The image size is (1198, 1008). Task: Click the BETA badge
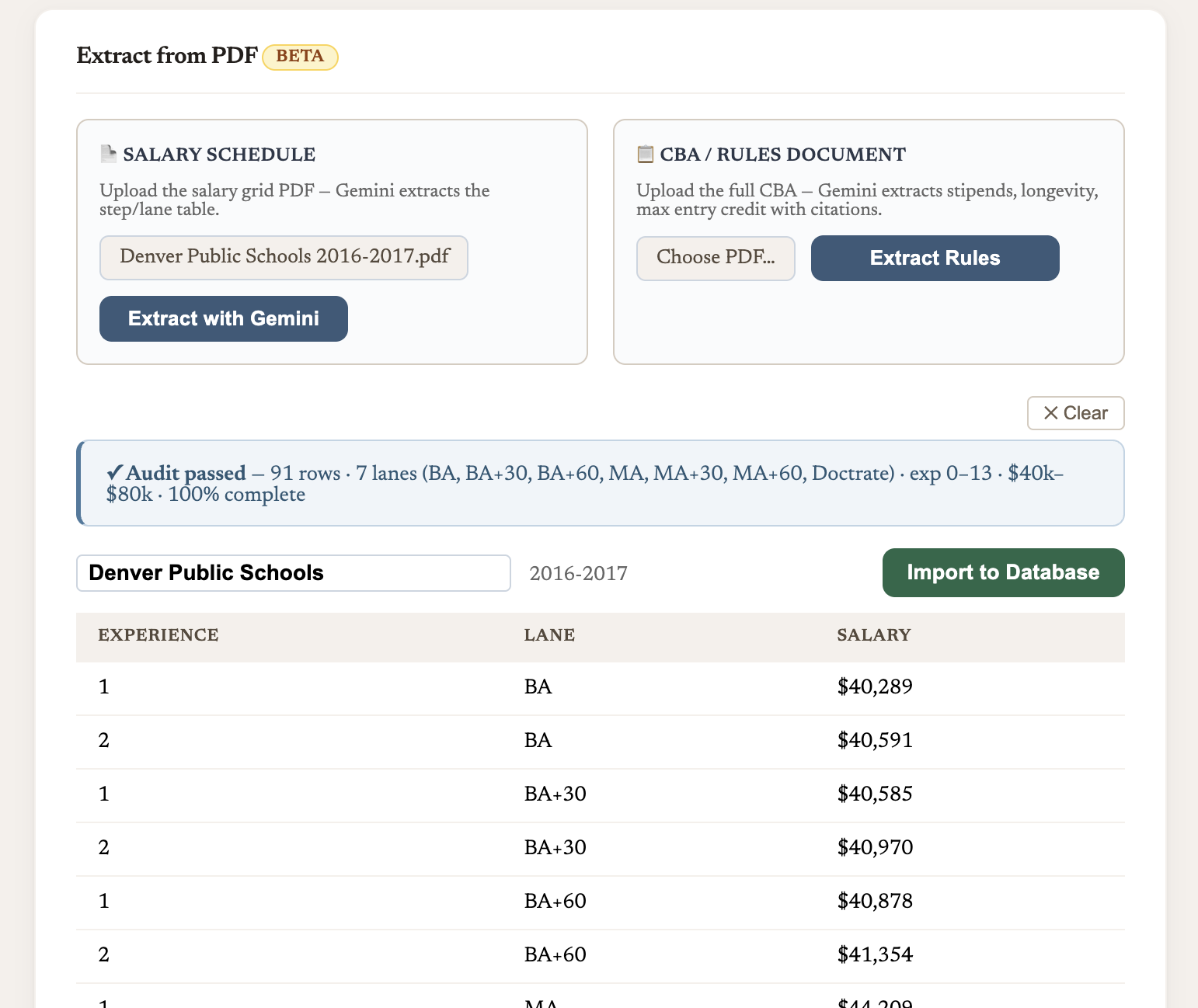pos(300,57)
